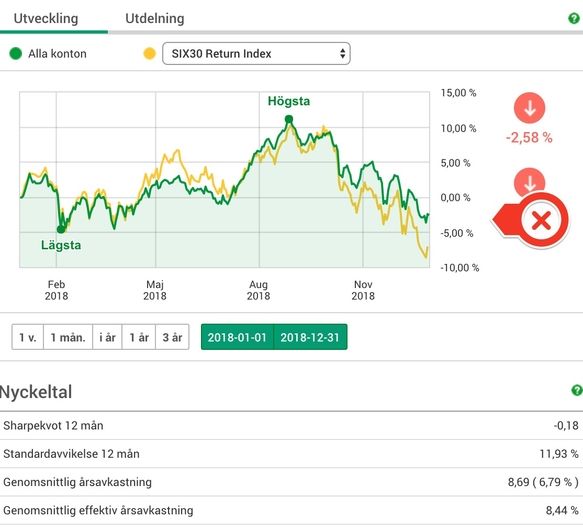583x529 pixels.
Task: Open the Nyckeltal help question icon
Action: coord(577,390)
